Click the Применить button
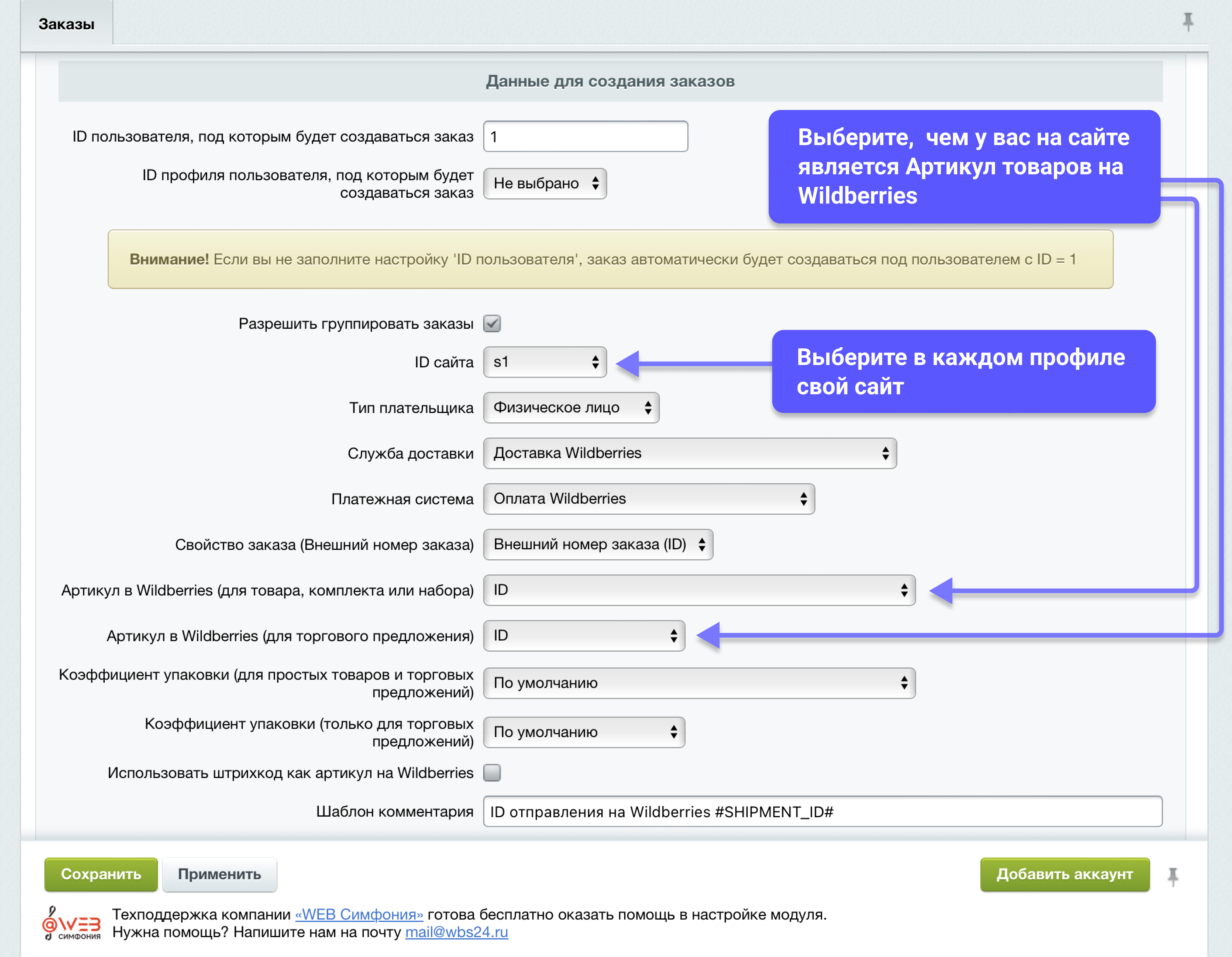This screenshot has width=1232, height=957. (219, 874)
